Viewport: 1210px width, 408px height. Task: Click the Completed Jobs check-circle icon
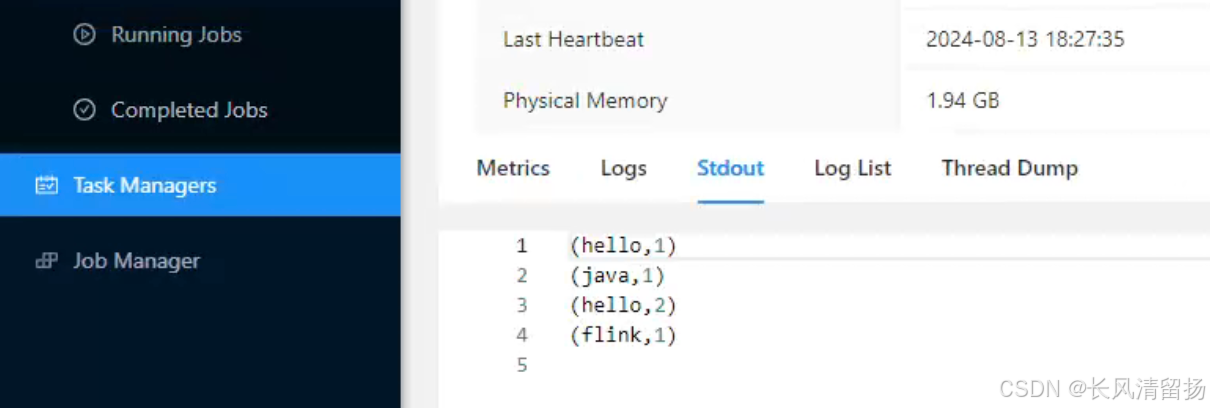[85, 110]
